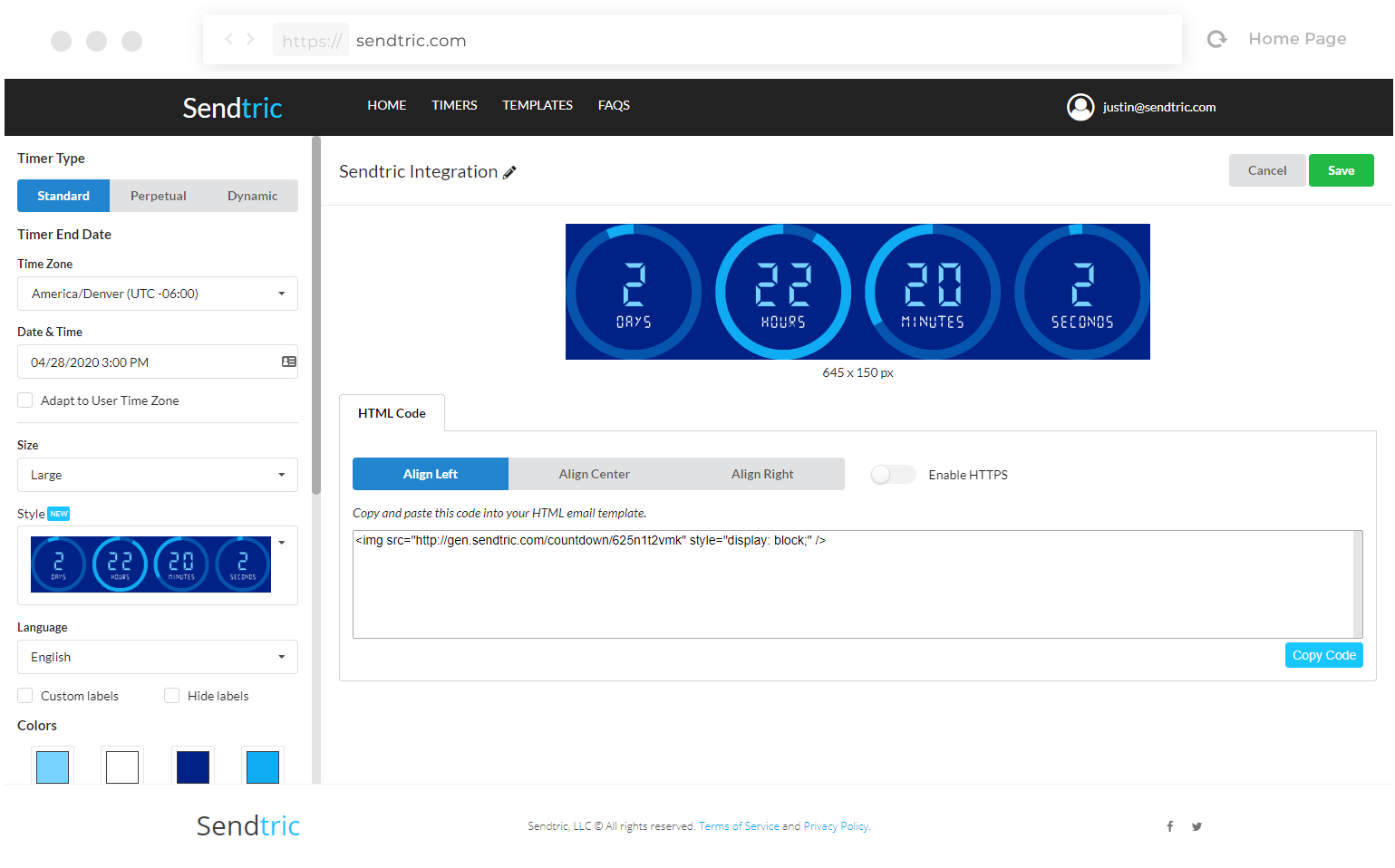Select Align Left alignment

pos(431,474)
